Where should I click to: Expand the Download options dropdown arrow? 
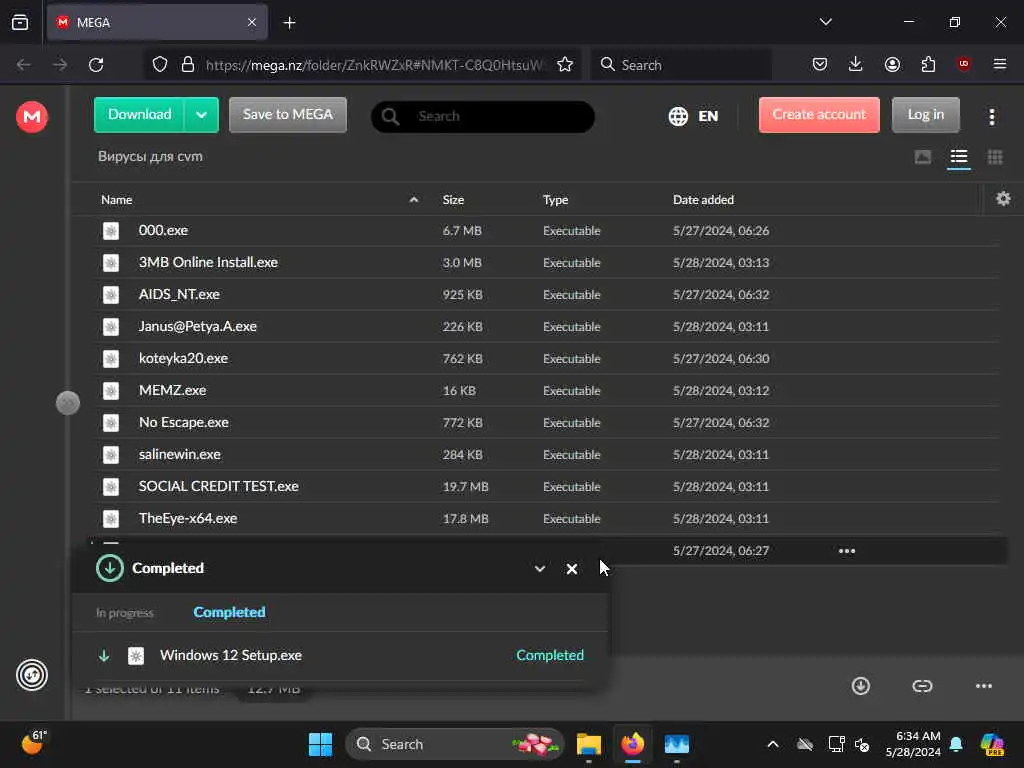click(x=202, y=115)
